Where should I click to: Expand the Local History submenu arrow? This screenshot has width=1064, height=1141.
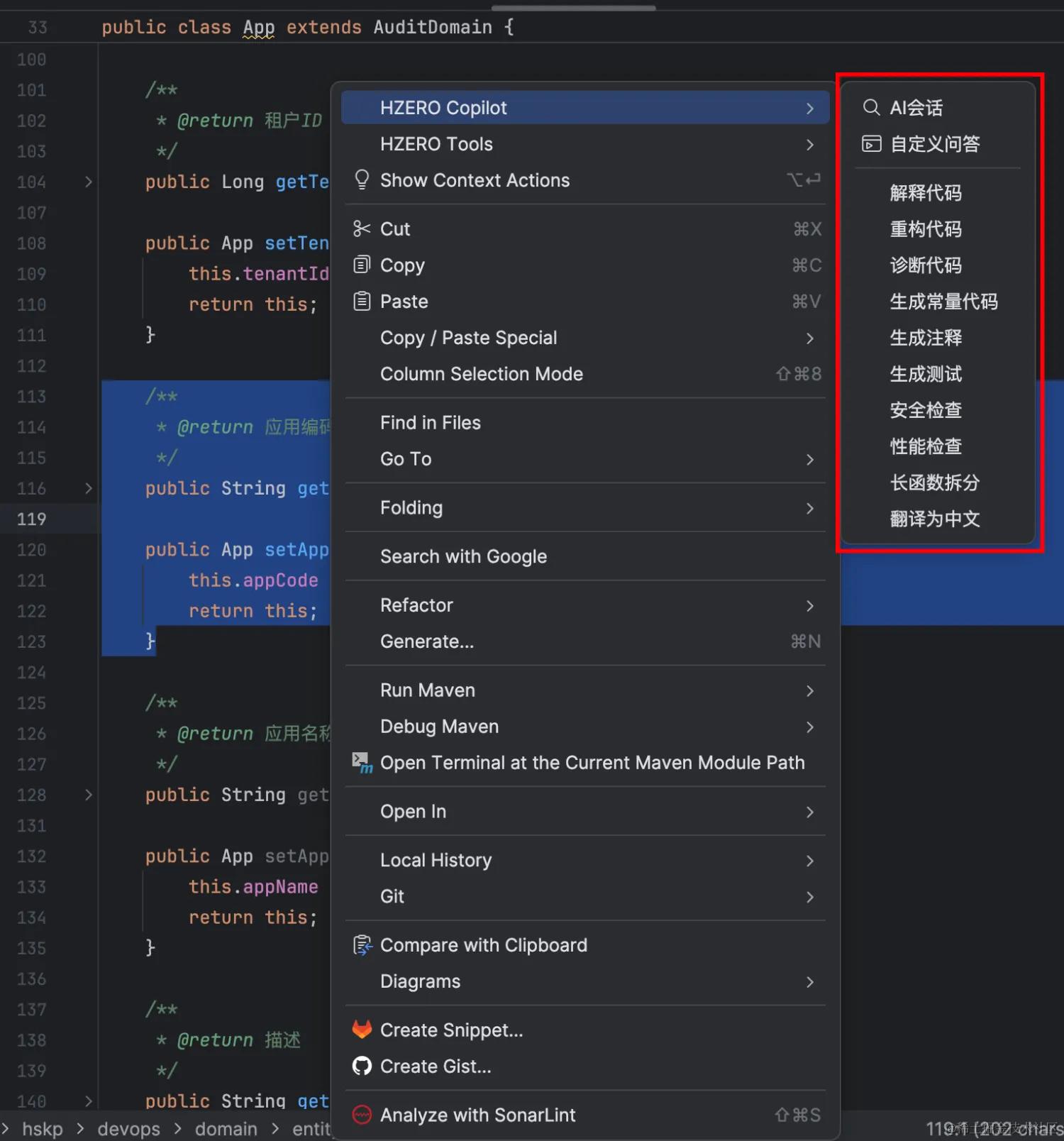pos(810,861)
